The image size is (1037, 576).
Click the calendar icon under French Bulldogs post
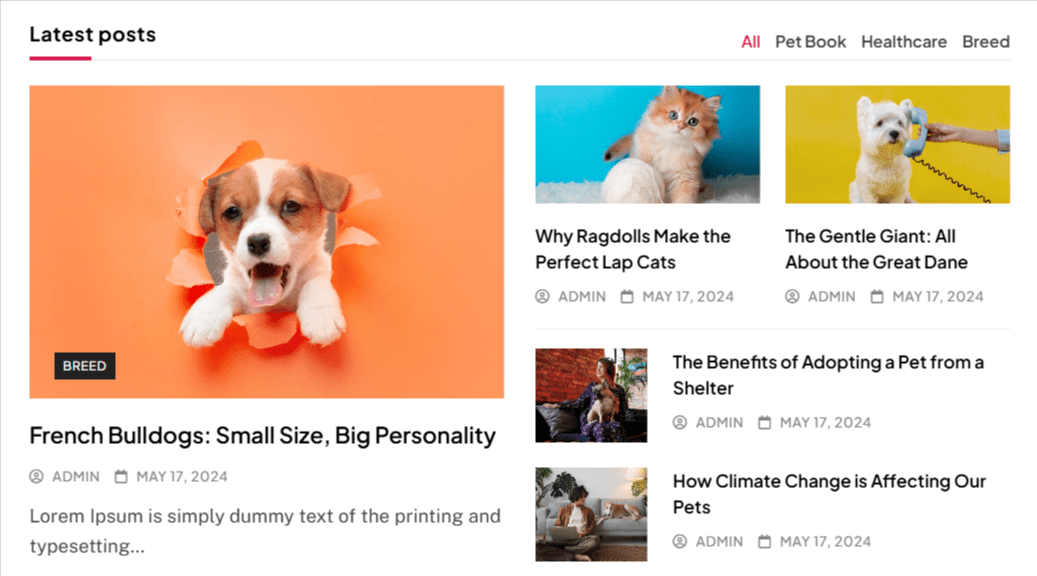pos(121,477)
